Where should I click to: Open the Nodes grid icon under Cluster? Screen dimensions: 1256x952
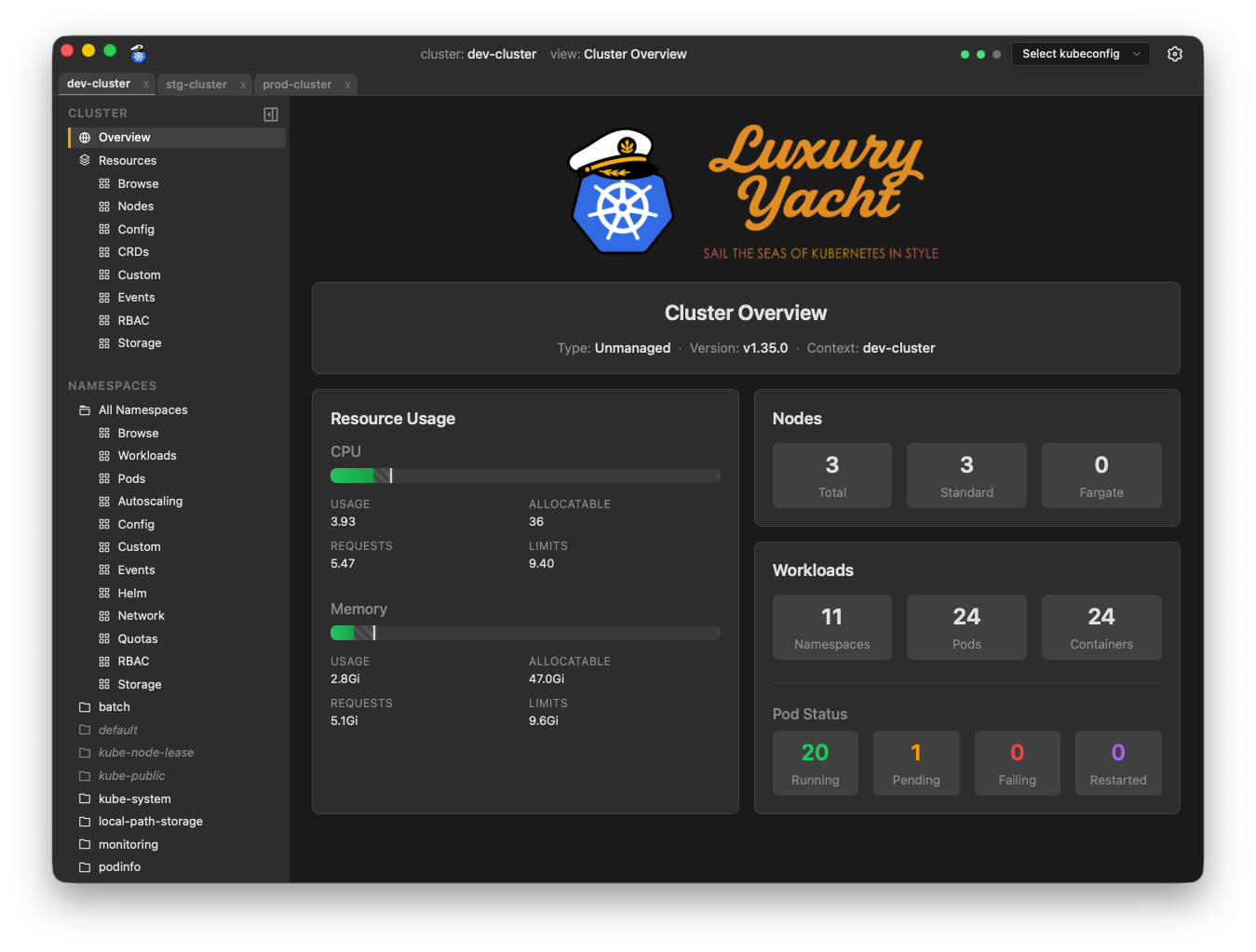point(102,206)
